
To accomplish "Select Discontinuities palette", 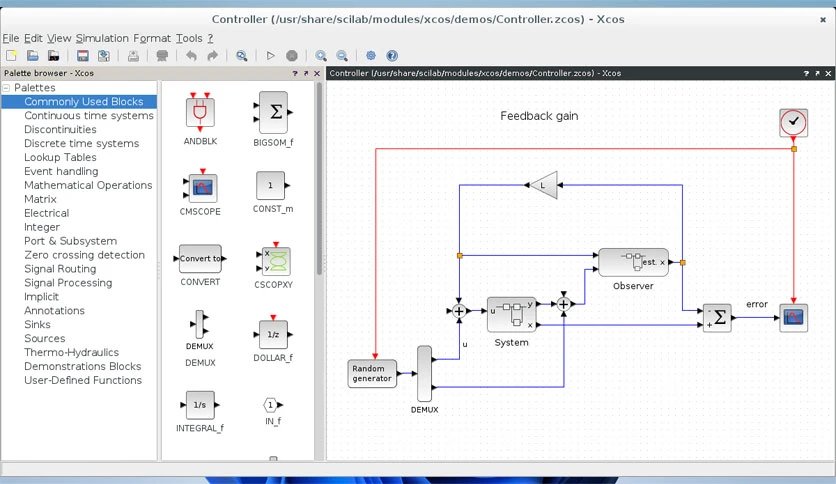I will (x=60, y=130).
